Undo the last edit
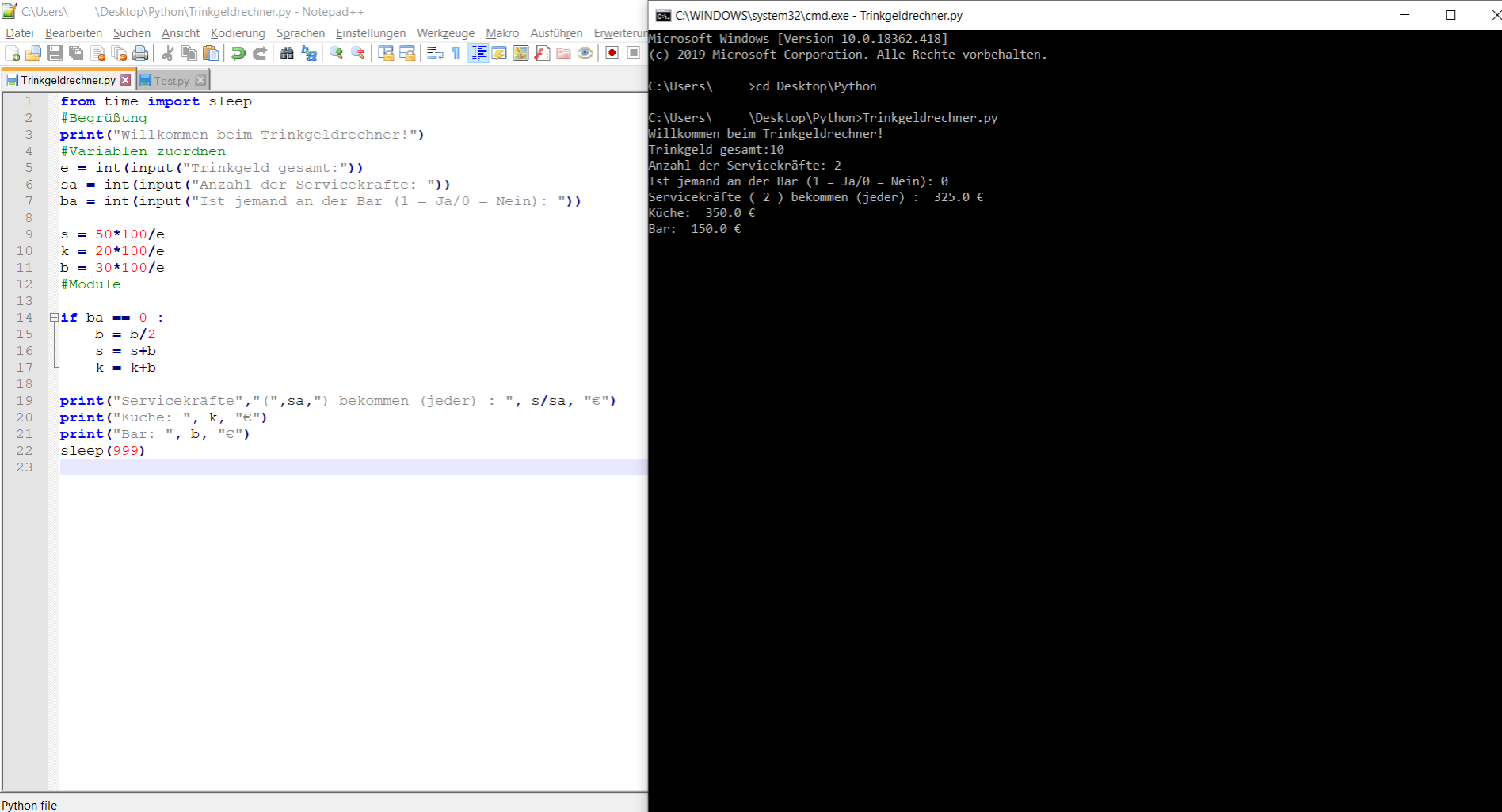The width and height of the screenshot is (1502, 812). click(238, 53)
